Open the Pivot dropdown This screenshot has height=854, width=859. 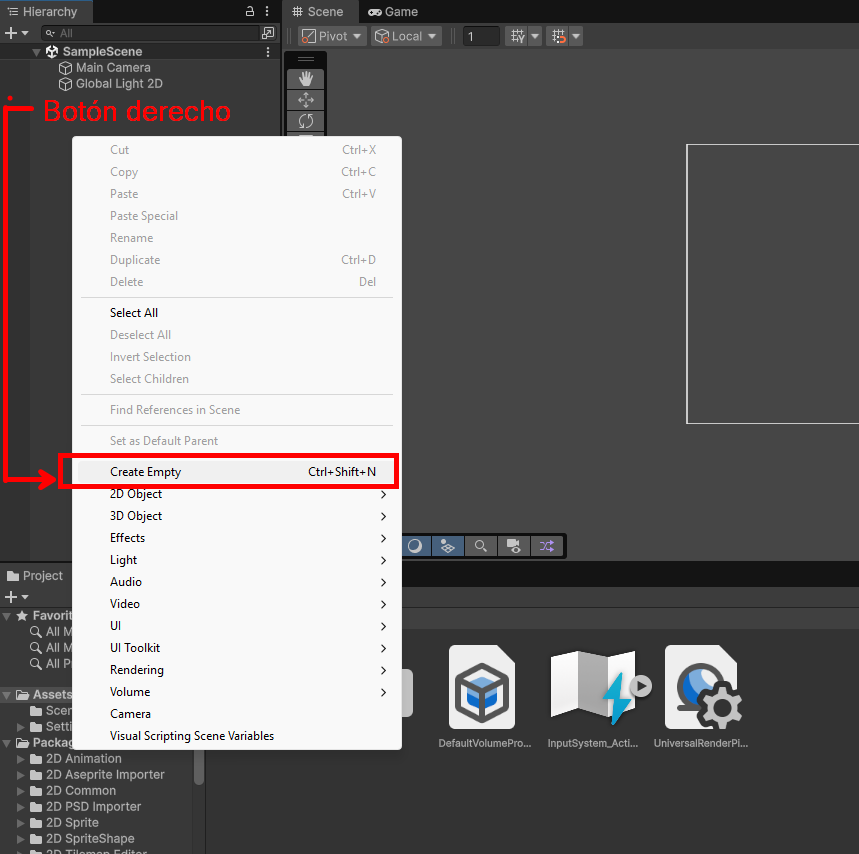pos(329,36)
